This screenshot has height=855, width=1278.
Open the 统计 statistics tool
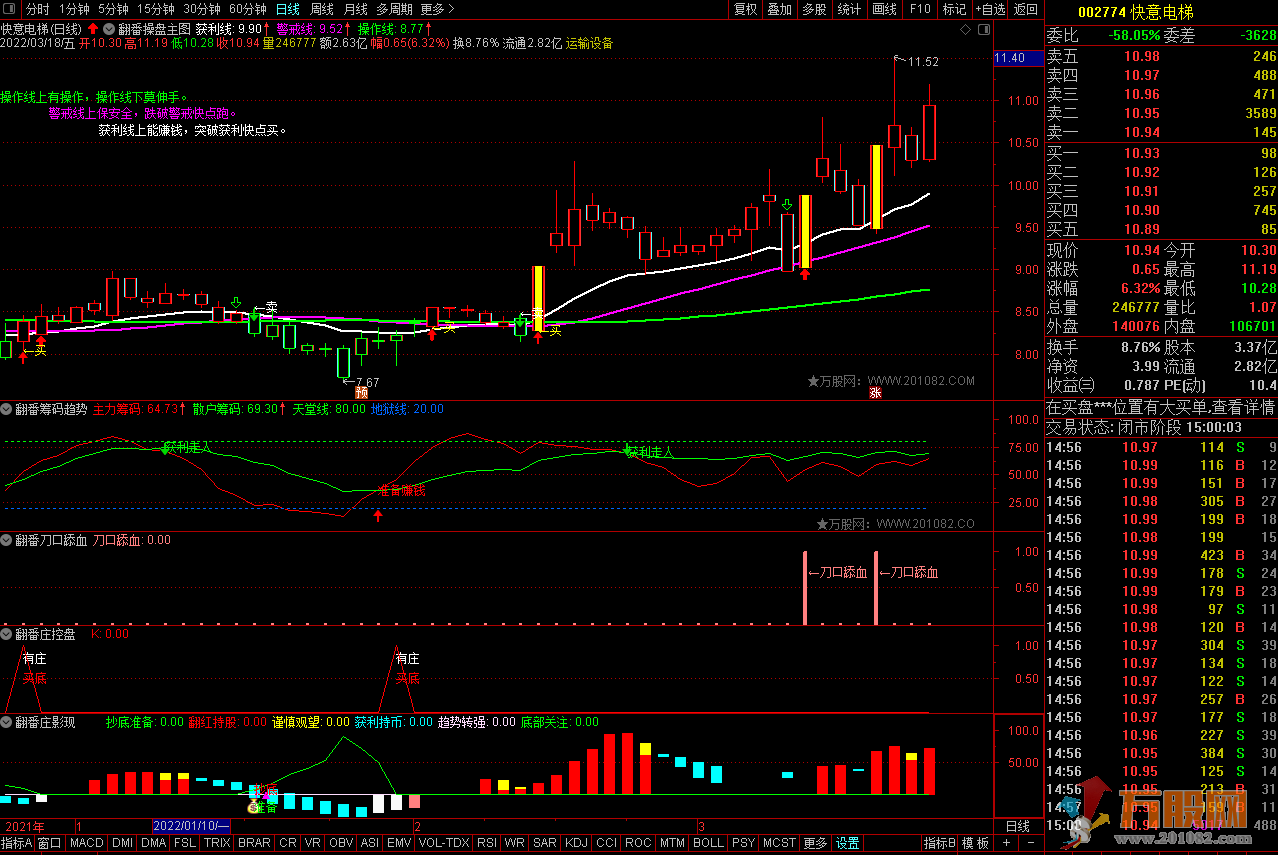coord(849,9)
